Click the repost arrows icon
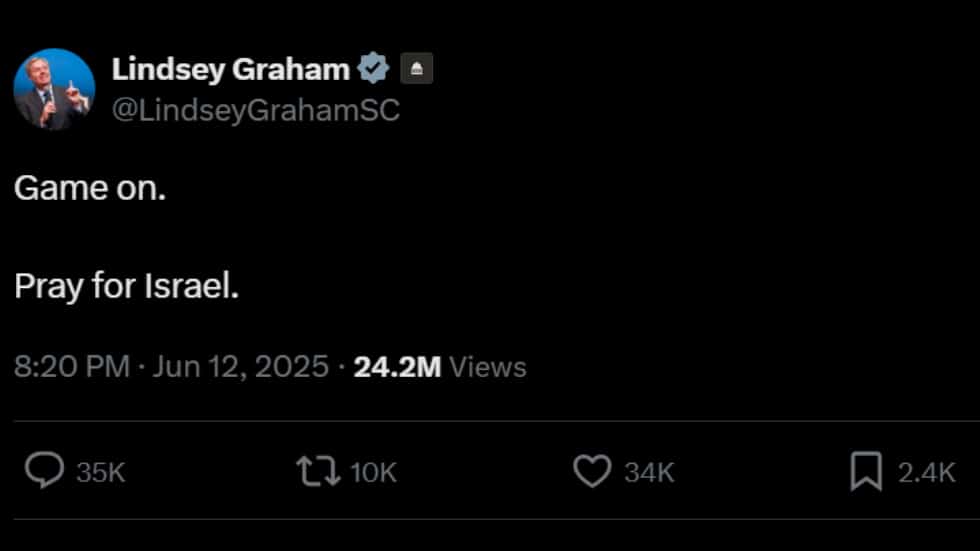The image size is (980, 551). tap(317, 471)
